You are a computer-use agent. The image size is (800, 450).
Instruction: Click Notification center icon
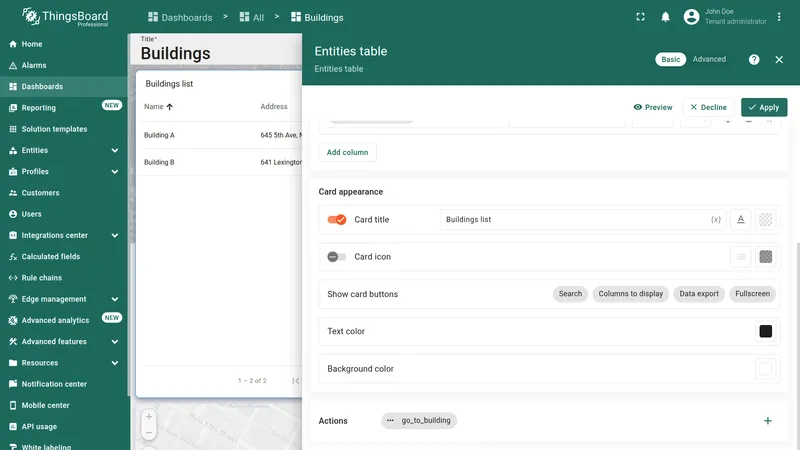(13, 384)
